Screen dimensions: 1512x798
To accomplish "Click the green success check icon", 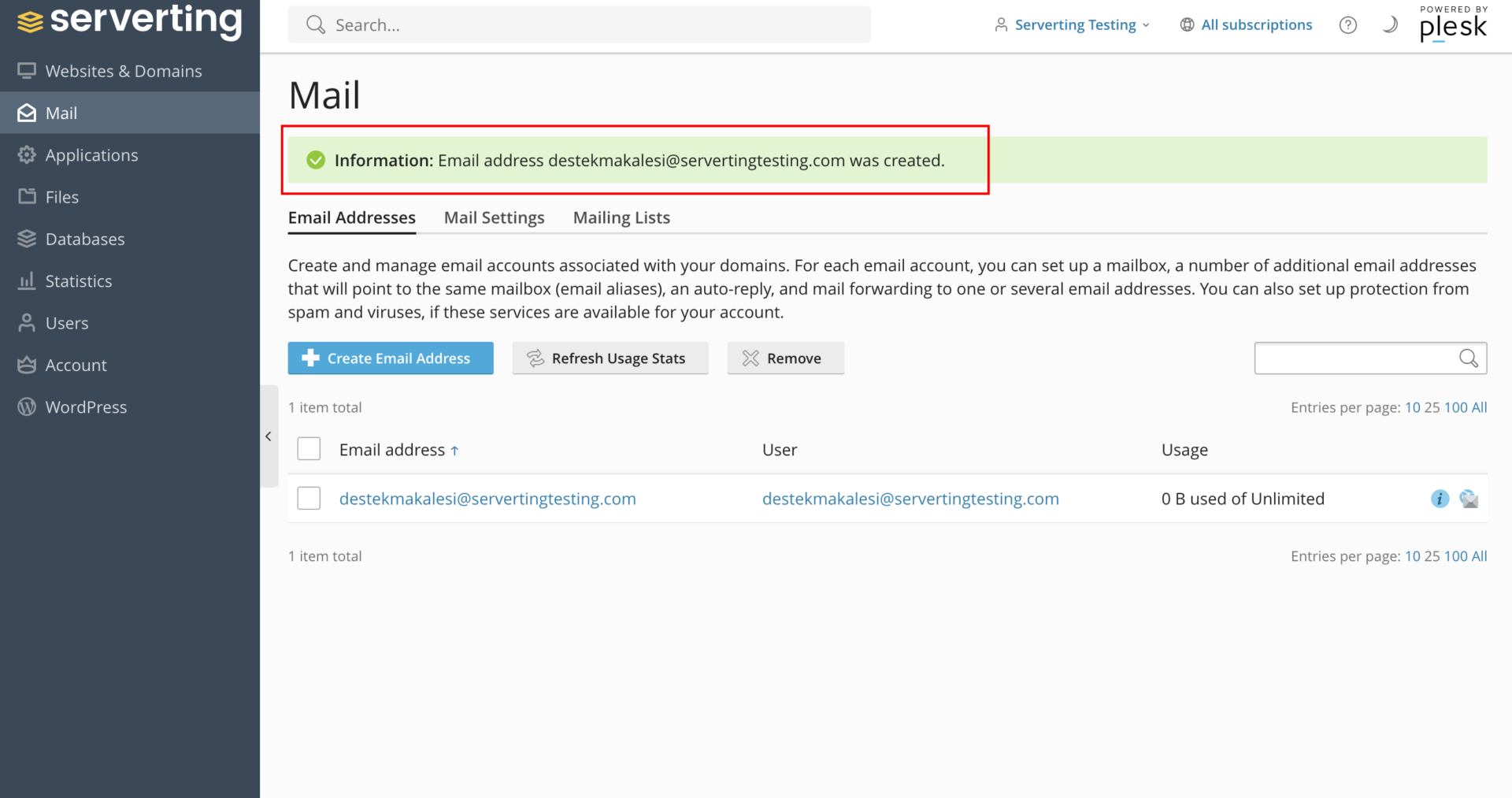I will click(x=316, y=161).
